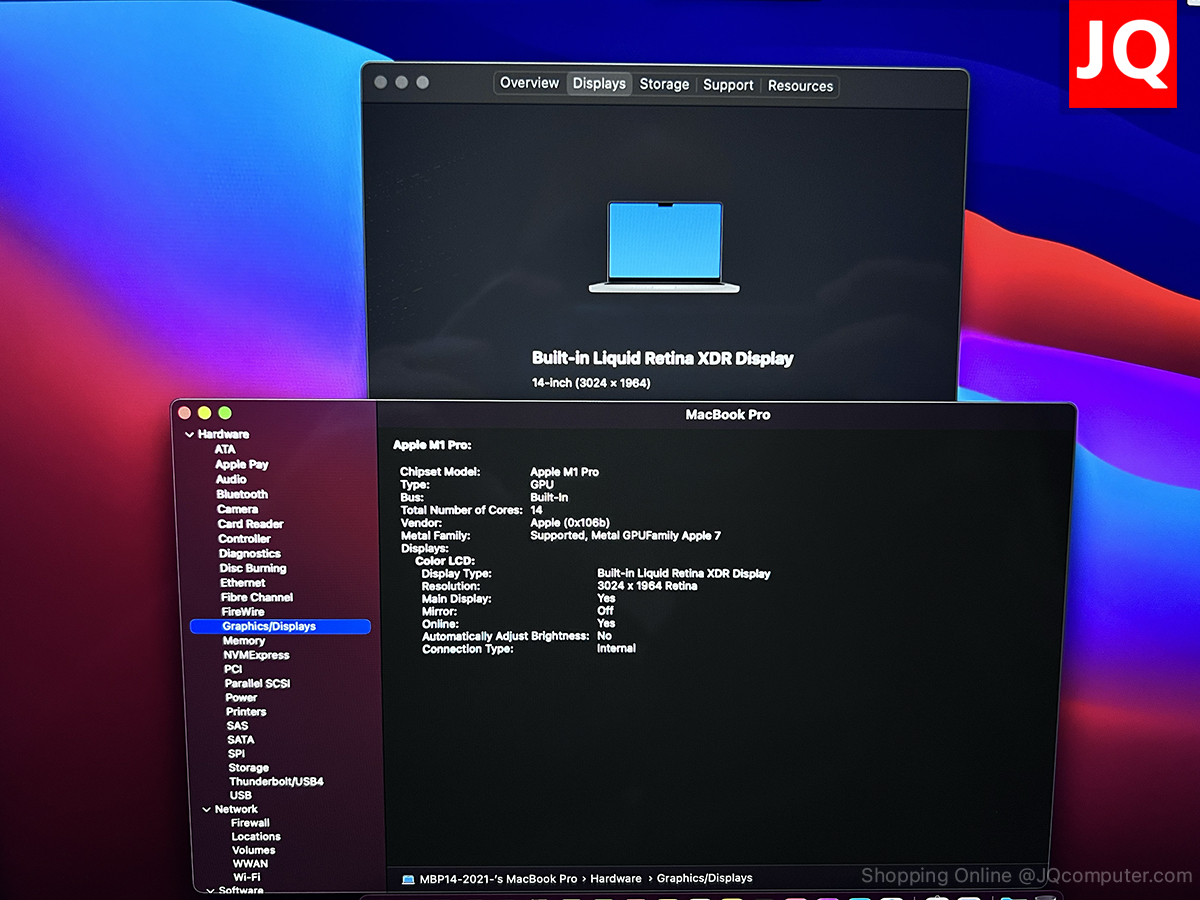Select Locations under Network
Image resolution: width=1200 pixels, height=900 pixels.
click(x=256, y=837)
